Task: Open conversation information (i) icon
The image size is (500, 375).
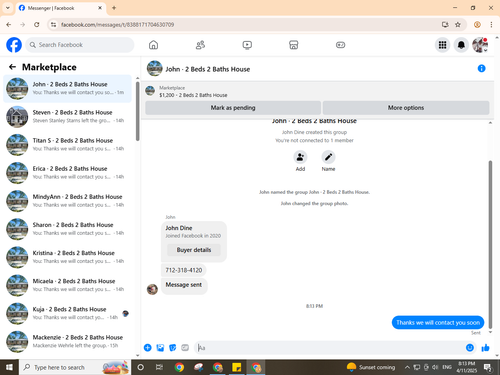Action: 481,68
